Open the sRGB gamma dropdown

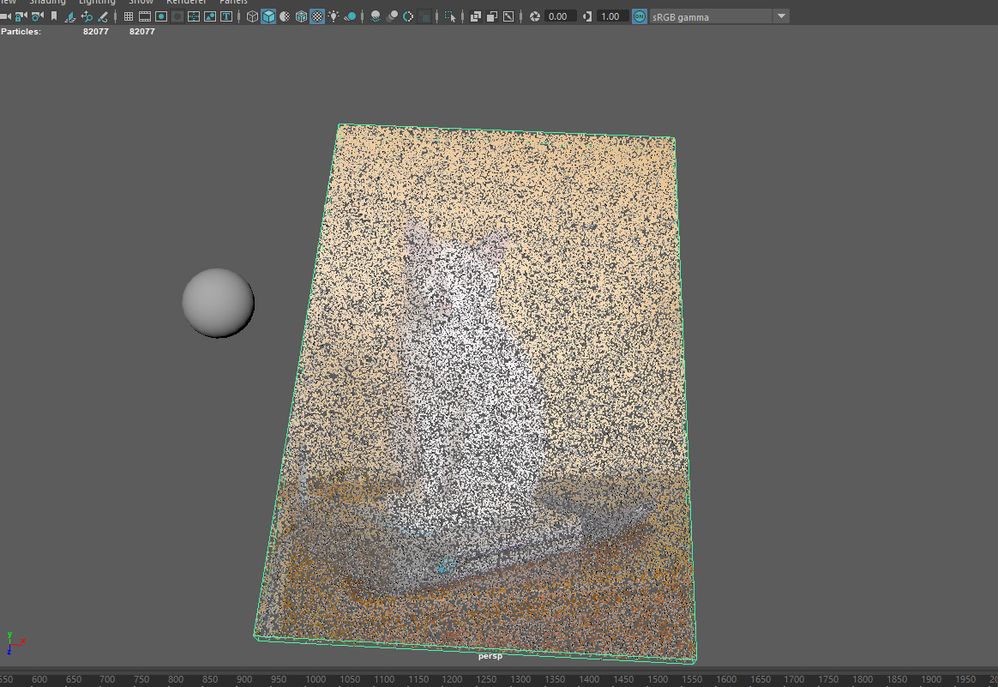(x=782, y=16)
